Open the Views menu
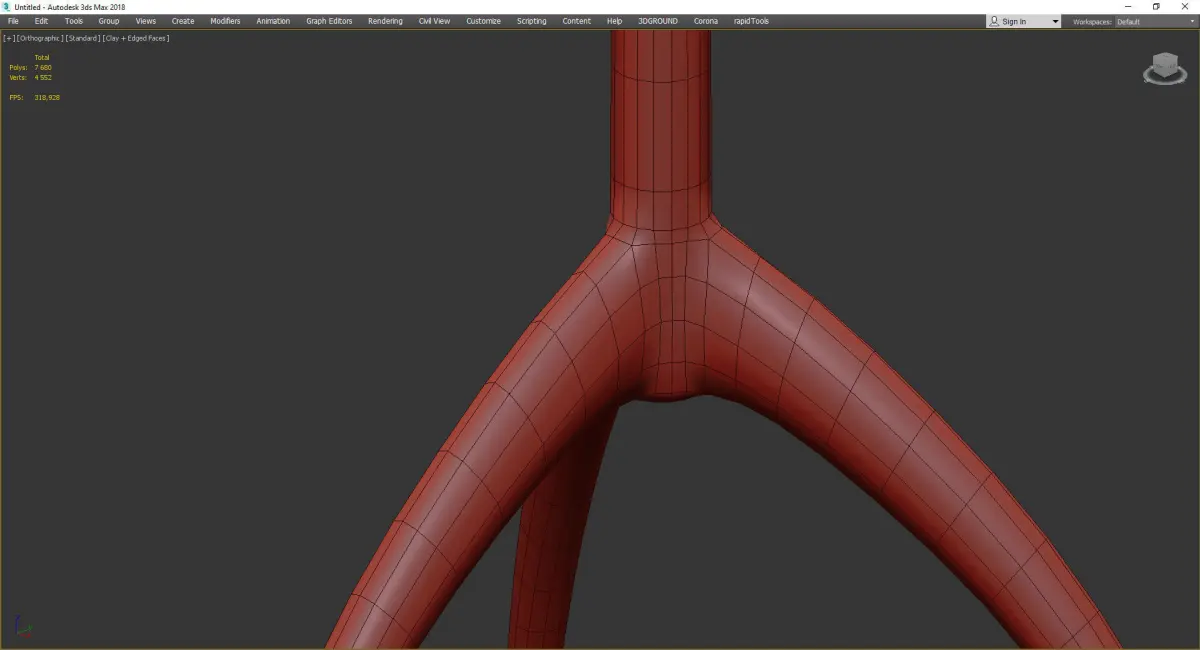 (146, 21)
